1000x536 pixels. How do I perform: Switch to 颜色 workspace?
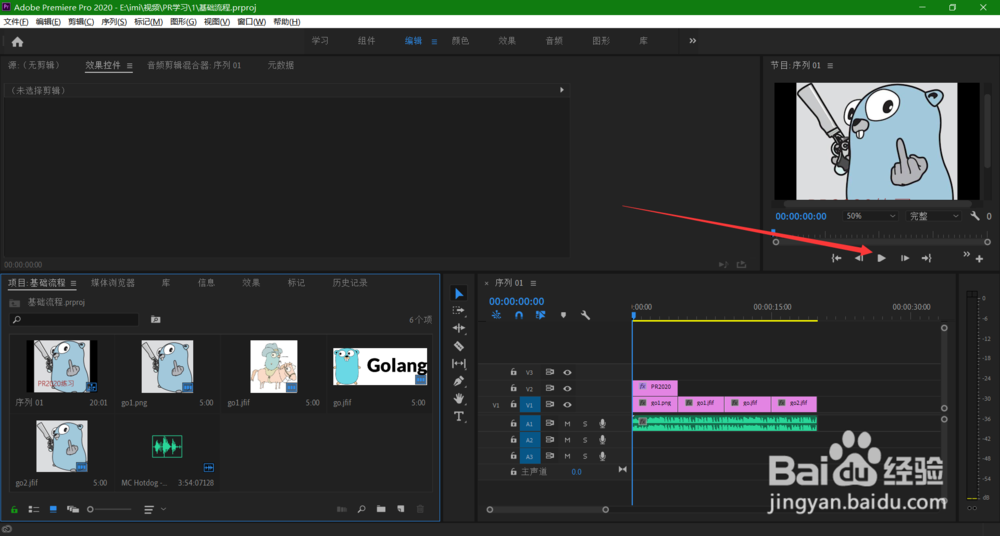click(460, 41)
